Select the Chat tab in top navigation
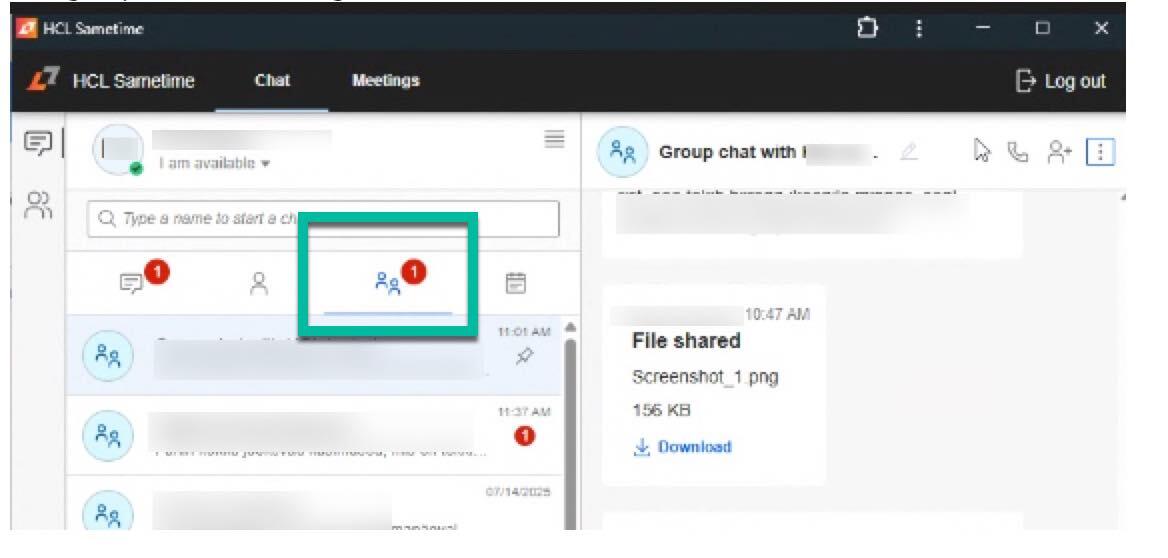1168x558 pixels. click(272, 81)
